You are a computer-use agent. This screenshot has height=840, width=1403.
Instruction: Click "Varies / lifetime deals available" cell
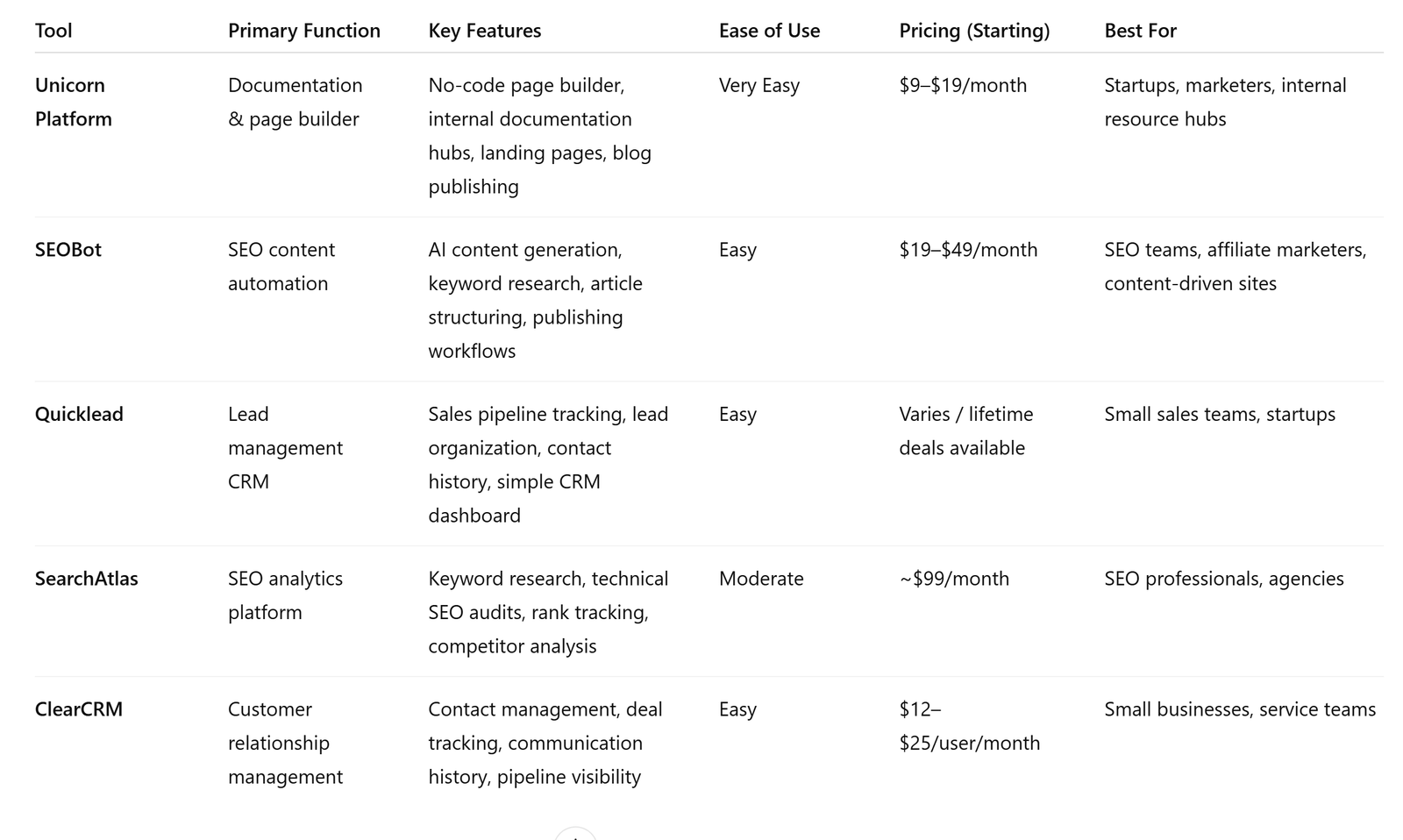tap(966, 431)
